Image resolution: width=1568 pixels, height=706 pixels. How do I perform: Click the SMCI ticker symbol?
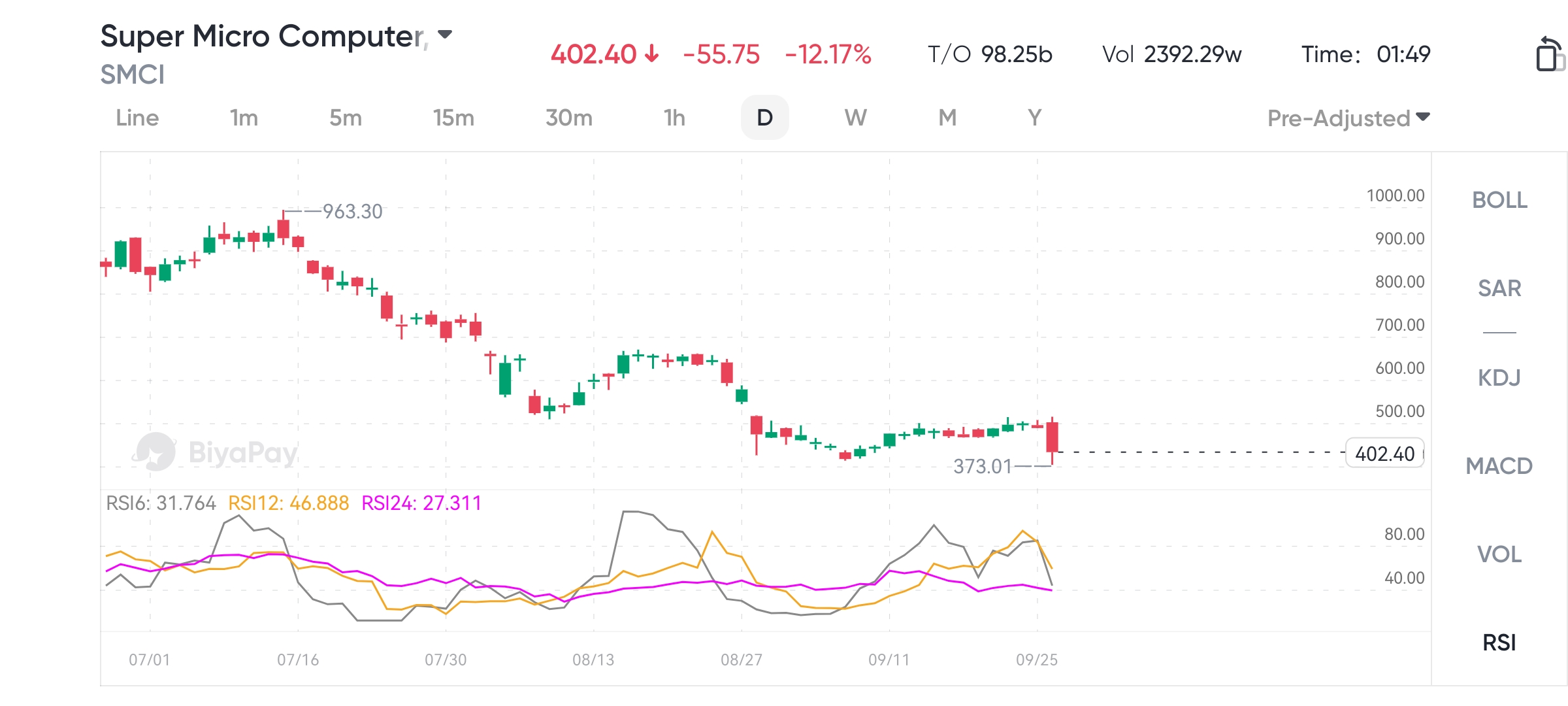point(133,75)
